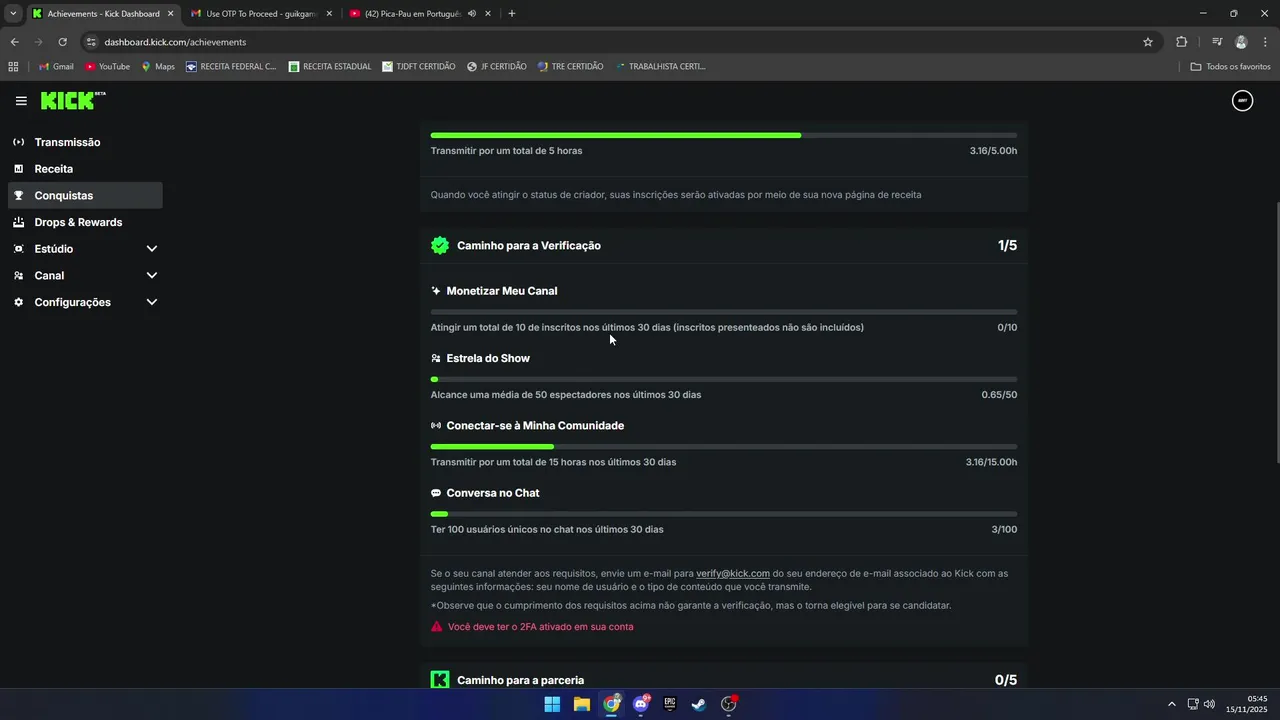Image resolution: width=1280 pixels, height=720 pixels.
Task: Open the browser extensions puzzle icon
Action: tap(1182, 42)
